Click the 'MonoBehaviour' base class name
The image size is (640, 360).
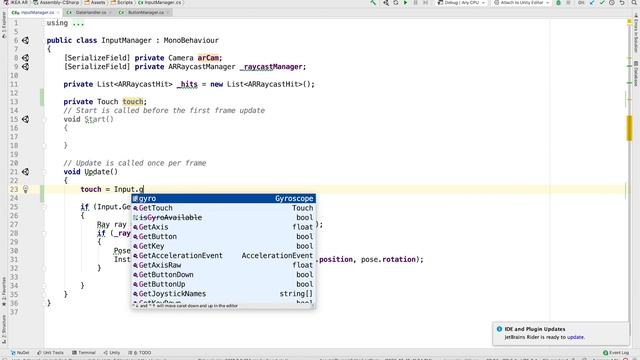191,40
